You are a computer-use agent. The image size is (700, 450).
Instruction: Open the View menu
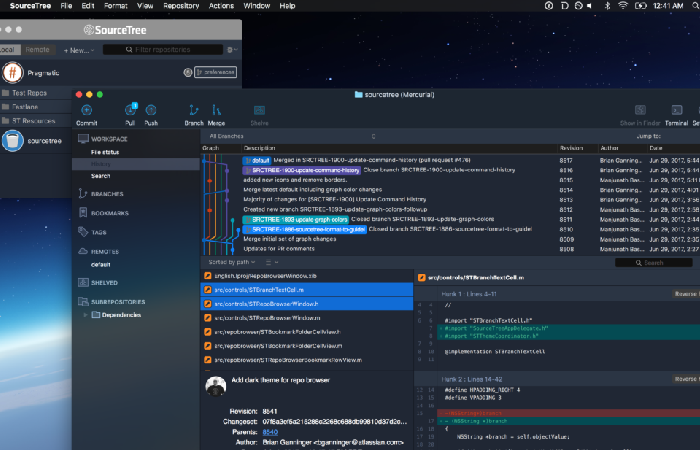click(x=145, y=6)
